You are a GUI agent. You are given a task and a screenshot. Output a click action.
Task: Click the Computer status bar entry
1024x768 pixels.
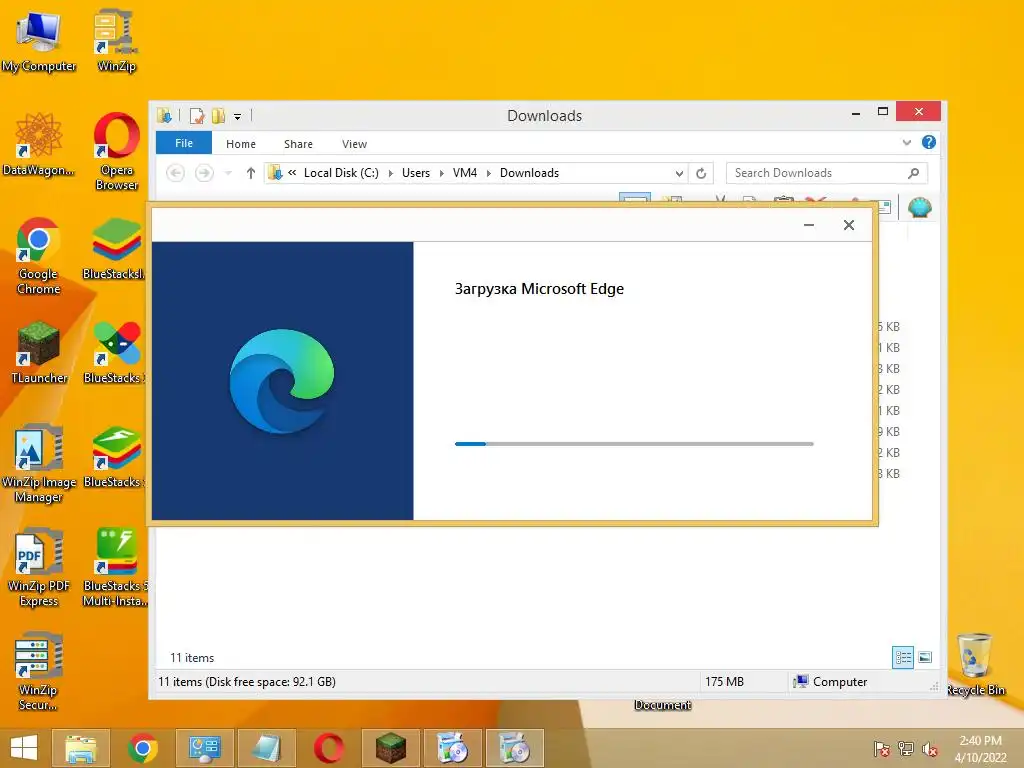tap(830, 682)
